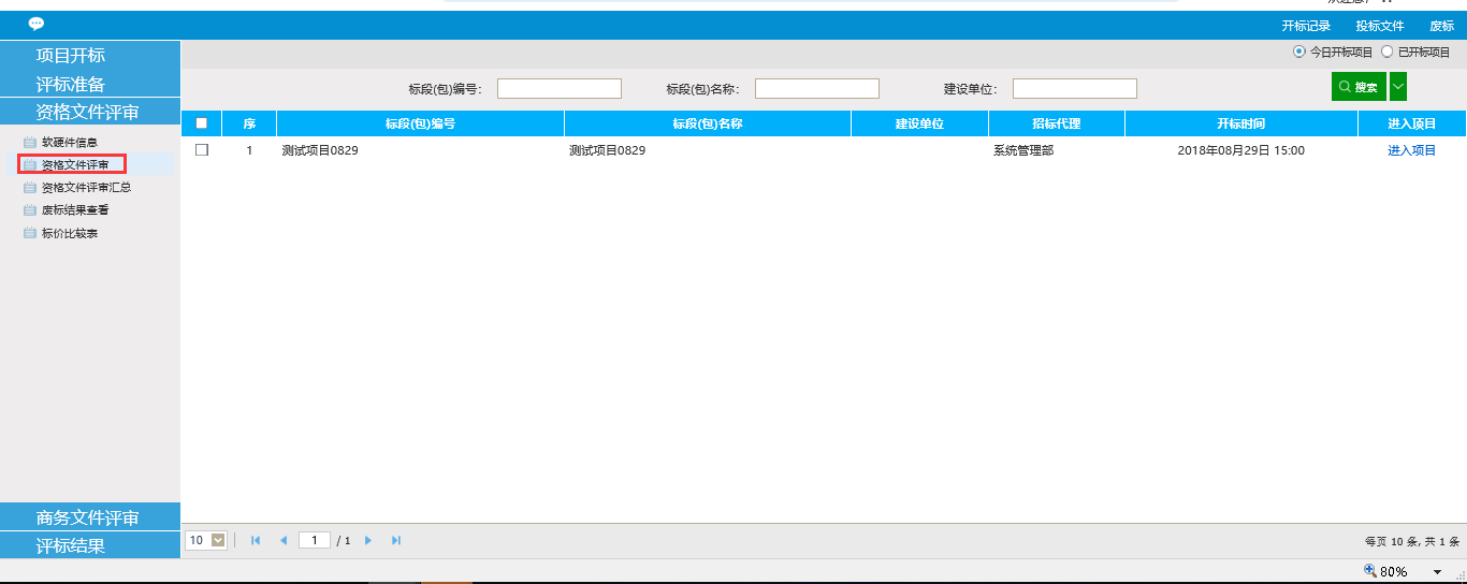Go to the next page arrow
1467x584 pixels.
coord(368,540)
